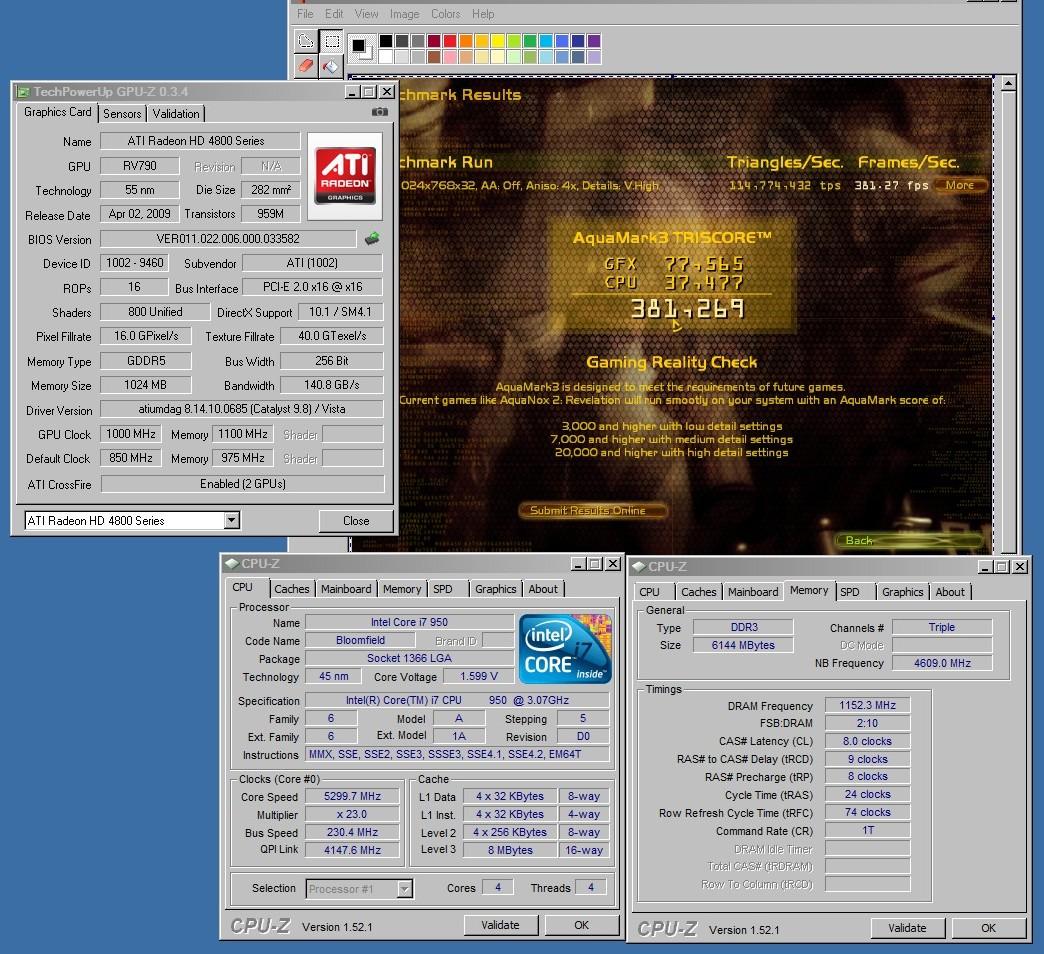Pick the bright yellow swatch in Paint palette
Image resolution: width=1044 pixels, height=954 pixels.
click(x=498, y=41)
